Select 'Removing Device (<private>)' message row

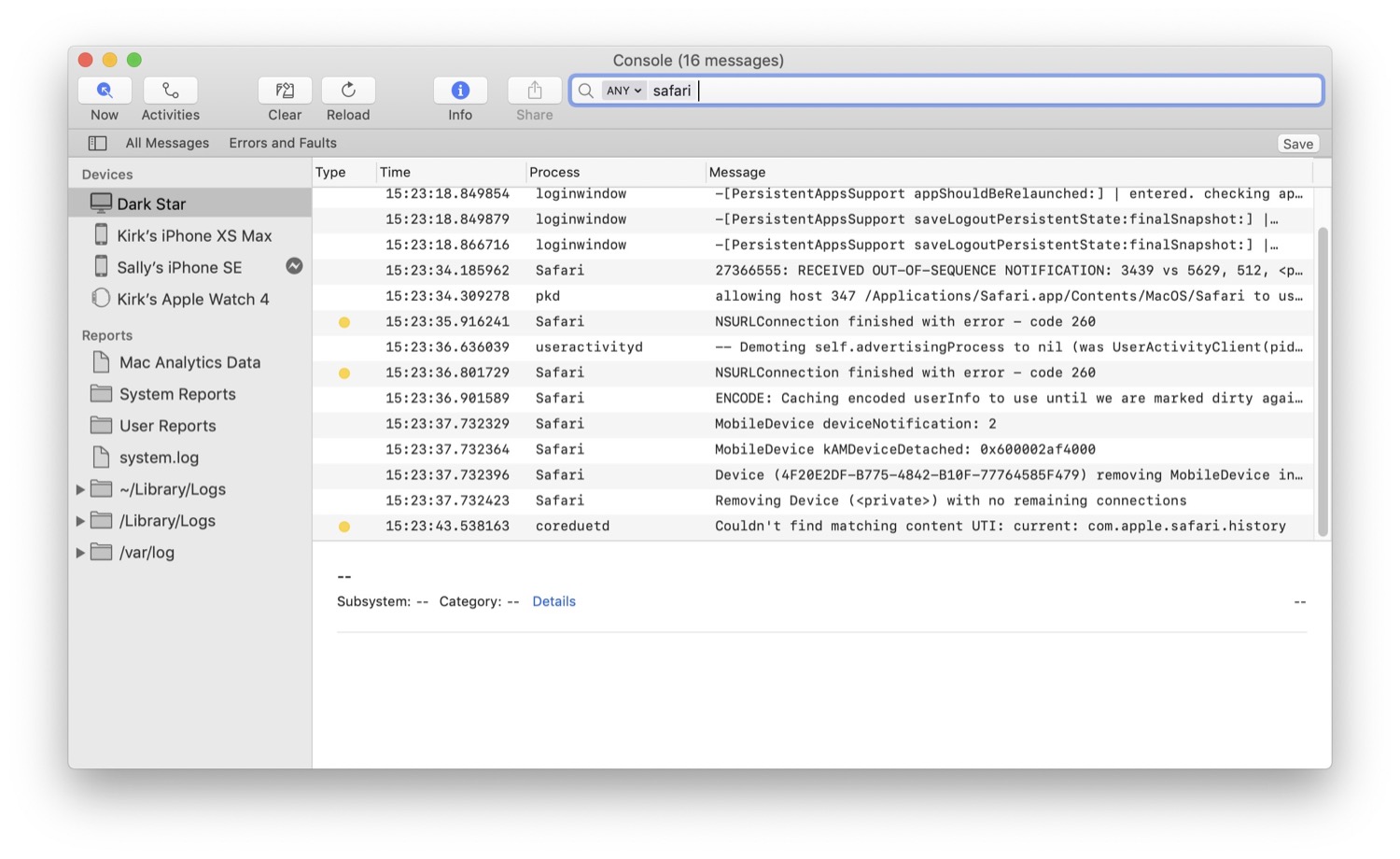coord(812,500)
